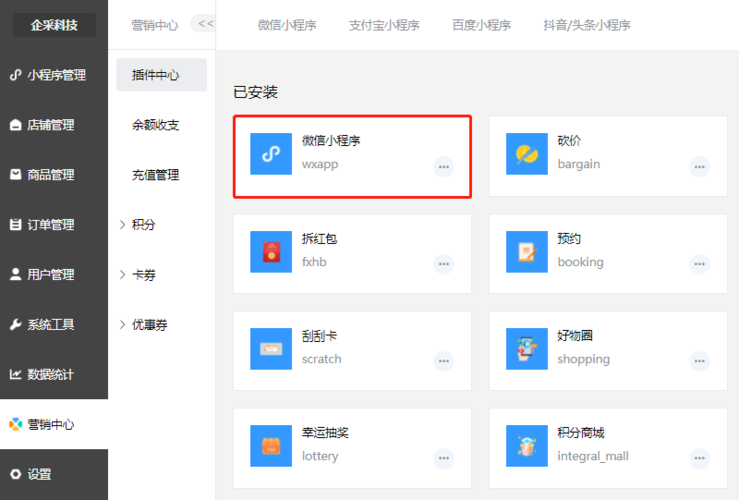
Task: Open 用户管理 from the sidebar
Action: (x=54, y=275)
